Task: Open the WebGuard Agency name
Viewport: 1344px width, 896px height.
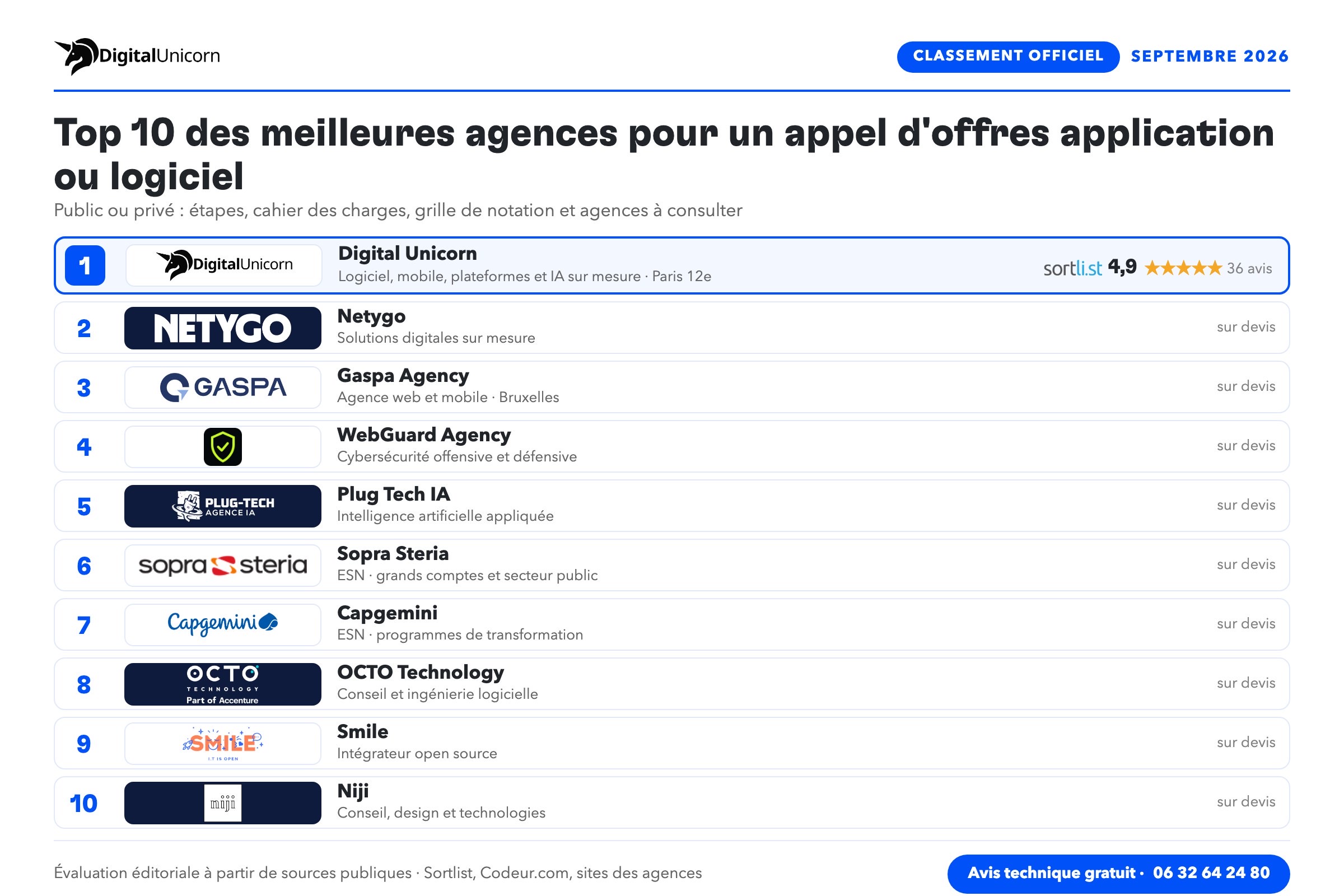Action: [424, 435]
